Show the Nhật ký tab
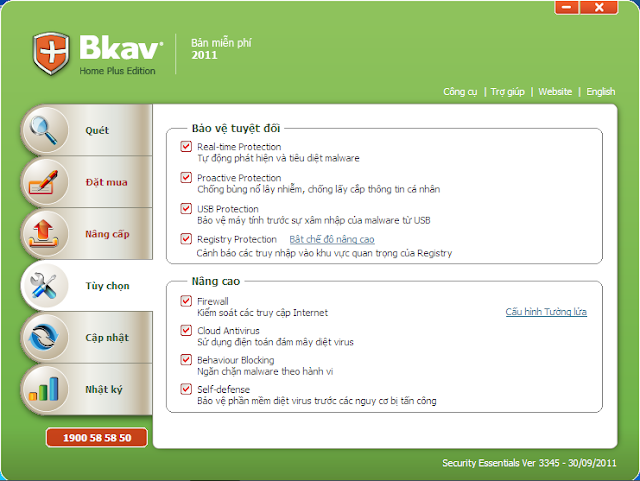 (87, 389)
